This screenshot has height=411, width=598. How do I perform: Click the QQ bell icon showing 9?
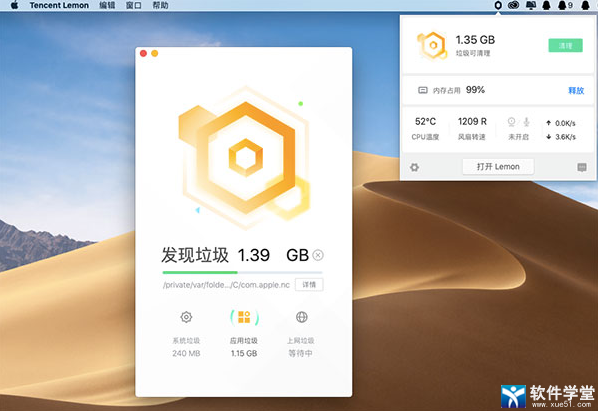565,5
